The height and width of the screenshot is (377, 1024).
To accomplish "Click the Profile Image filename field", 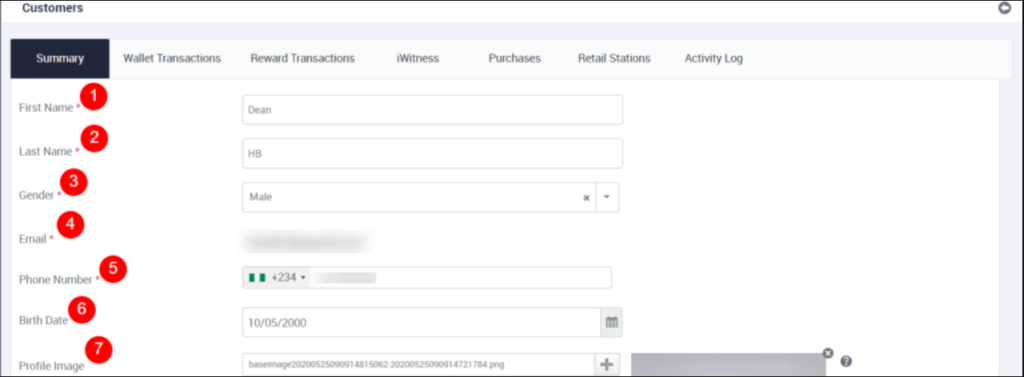I will pyautogui.click(x=418, y=365).
